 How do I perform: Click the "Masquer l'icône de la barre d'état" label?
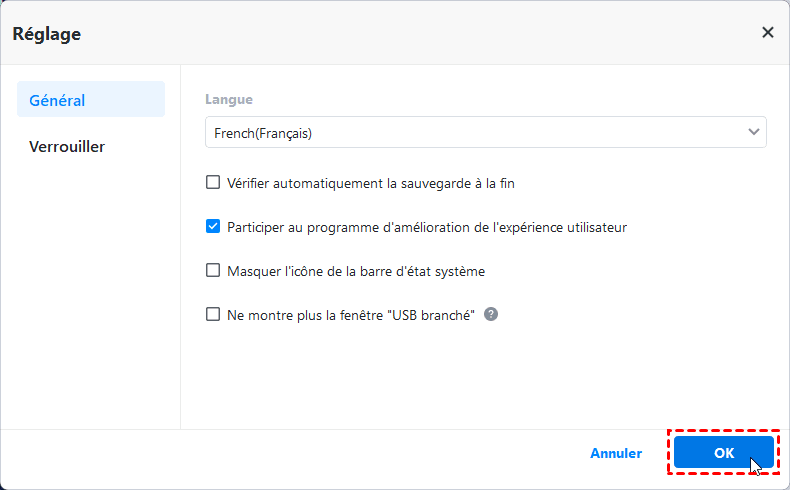[x=356, y=270]
